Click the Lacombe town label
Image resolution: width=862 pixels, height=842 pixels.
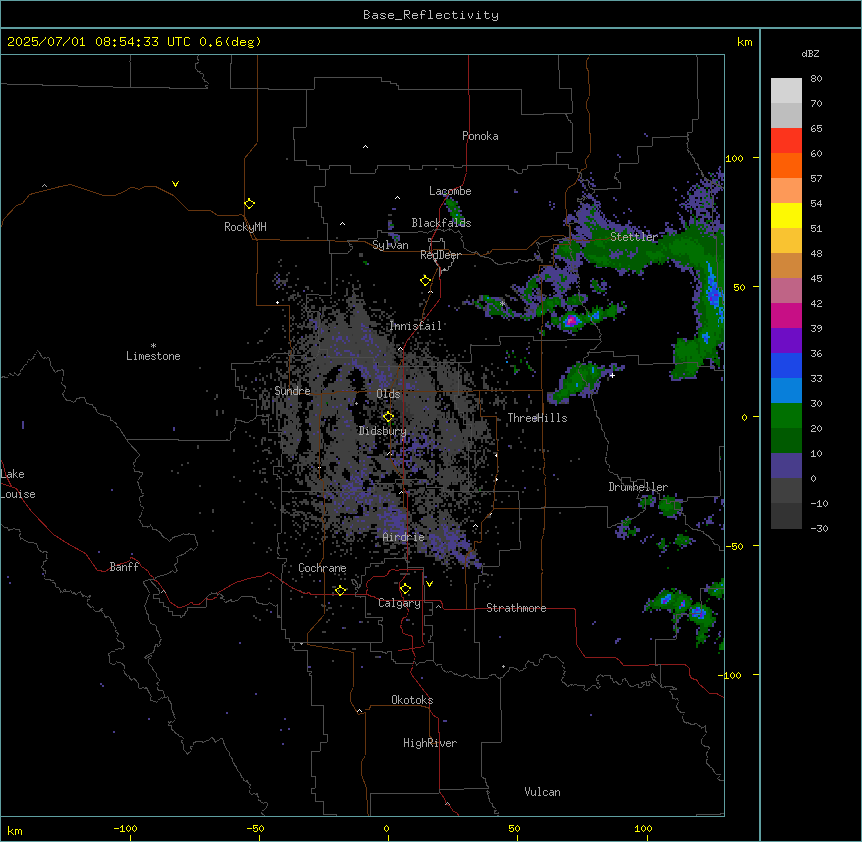coord(450,191)
